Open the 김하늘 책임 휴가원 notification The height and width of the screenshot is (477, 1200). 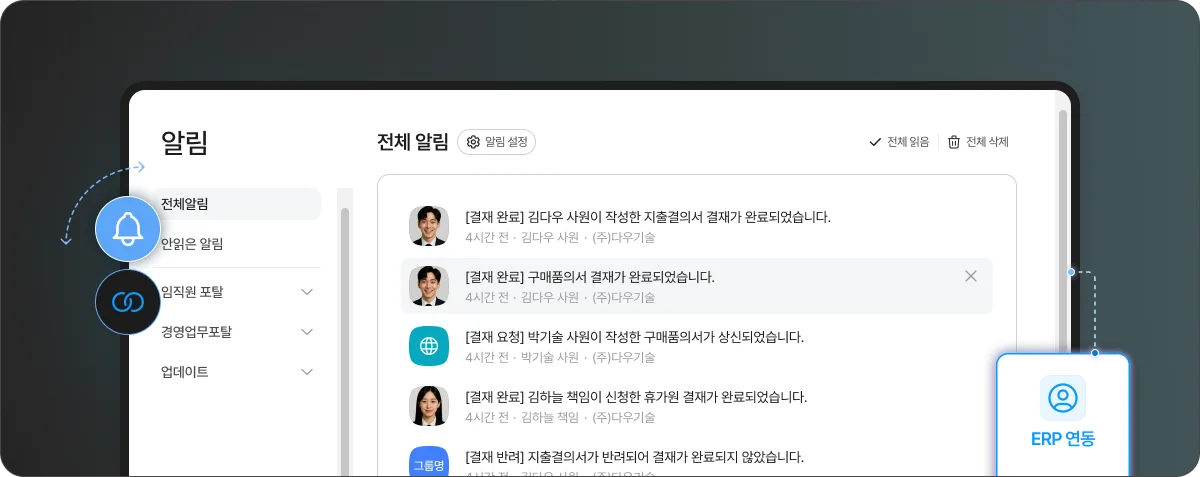[636, 397]
